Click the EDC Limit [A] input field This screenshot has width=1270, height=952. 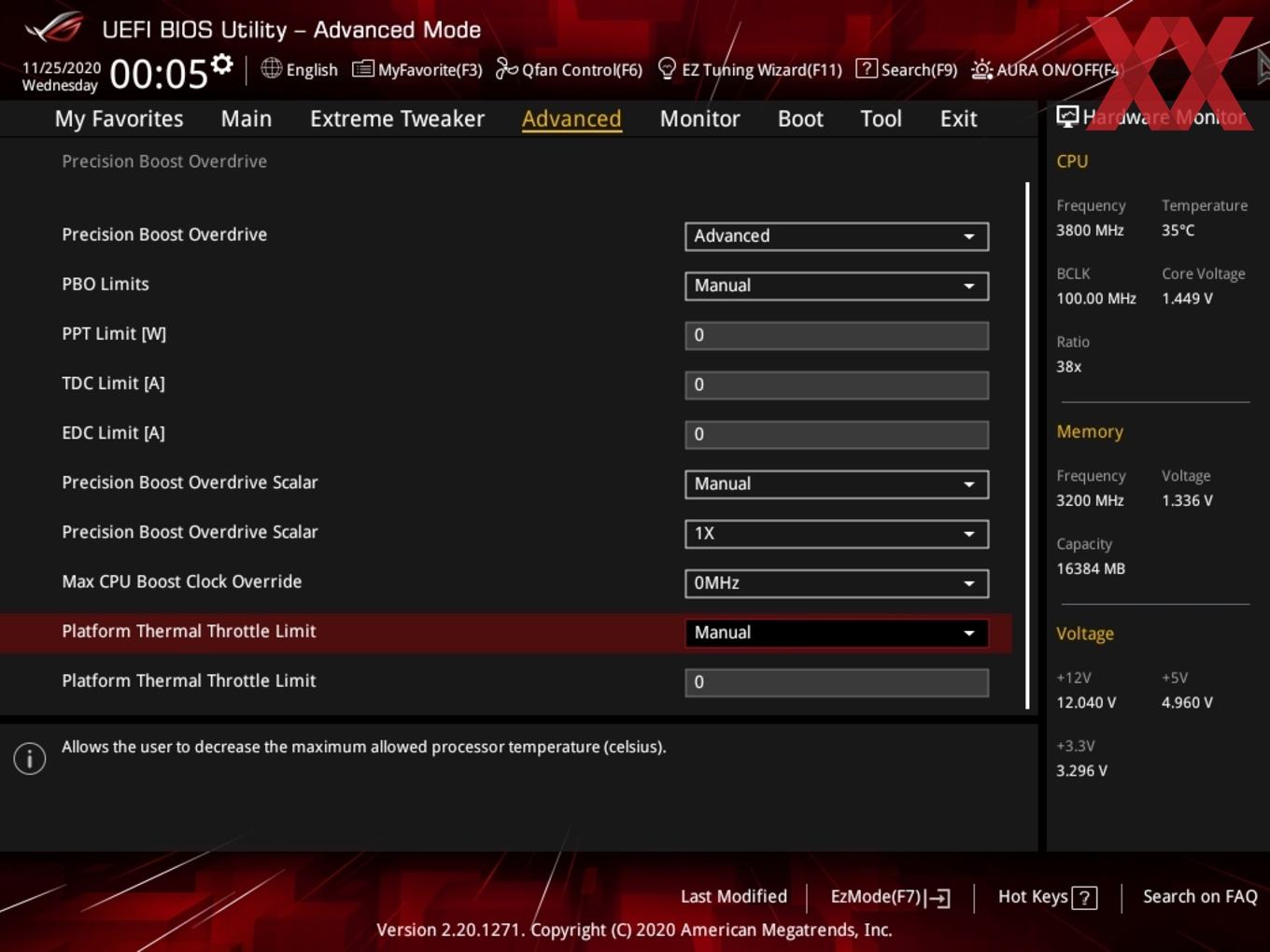tap(837, 434)
